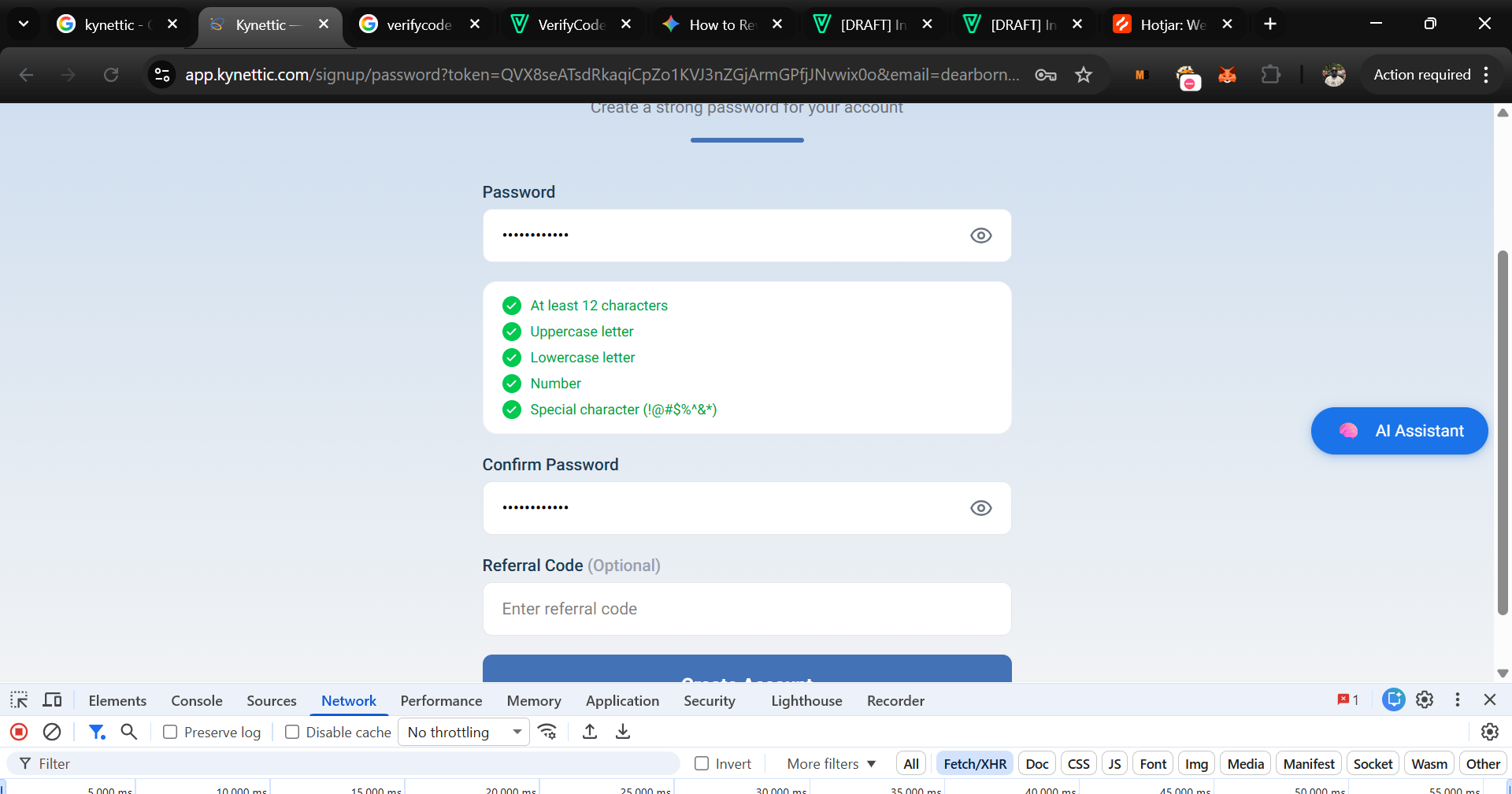The height and width of the screenshot is (794, 1512).
Task: Open Network settings gear icon
Action: tap(1490, 732)
